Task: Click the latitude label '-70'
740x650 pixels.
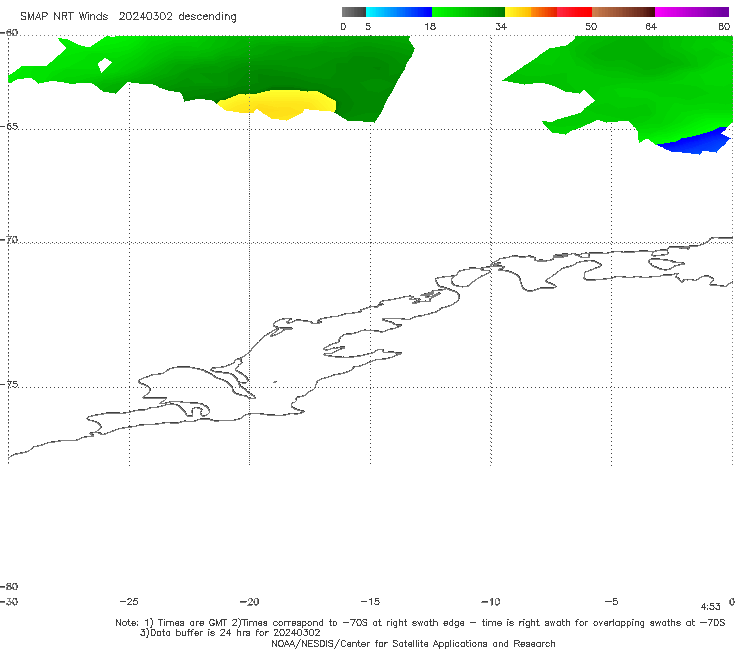Action: point(9,240)
